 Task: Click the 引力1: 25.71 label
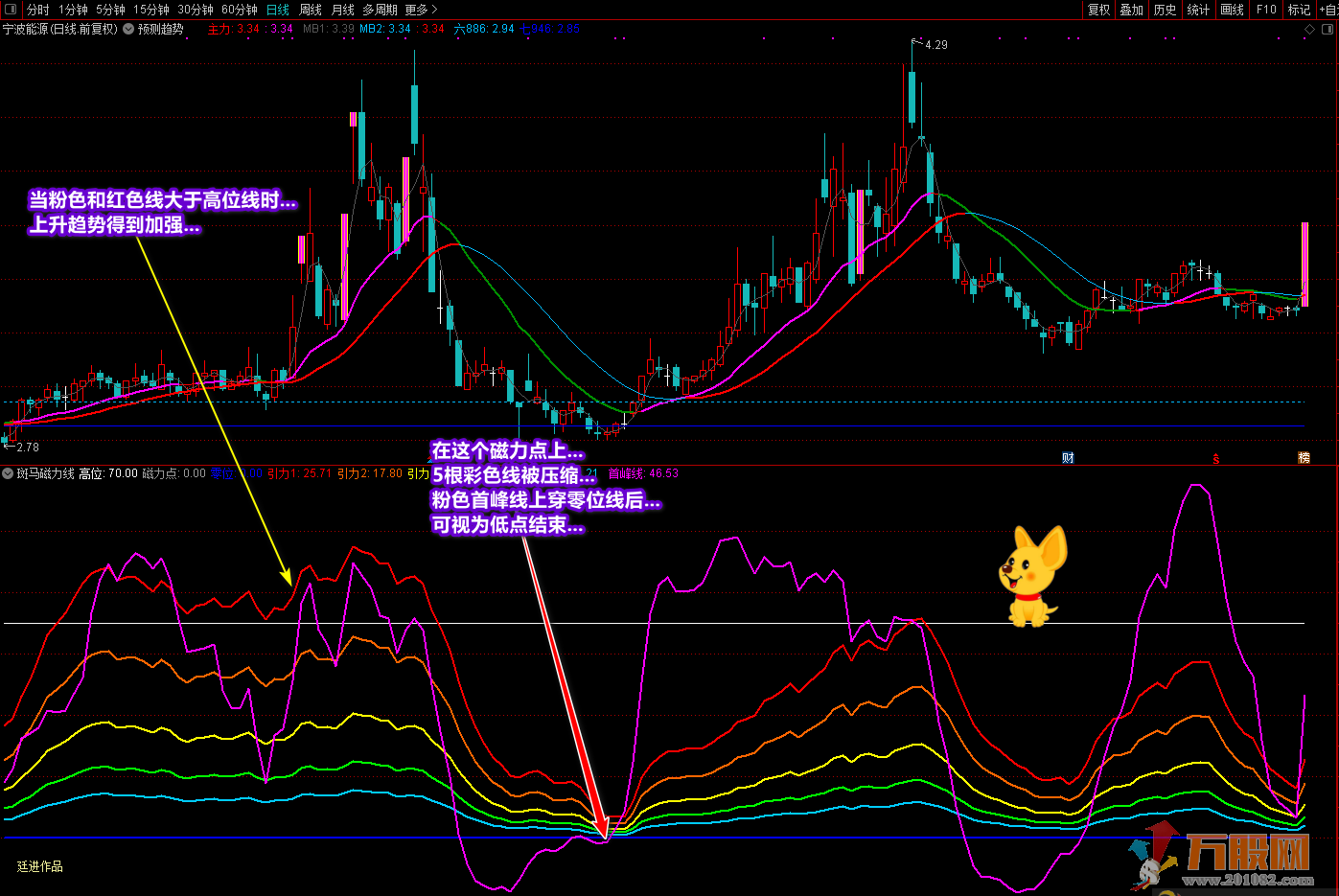pyautogui.click(x=299, y=473)
